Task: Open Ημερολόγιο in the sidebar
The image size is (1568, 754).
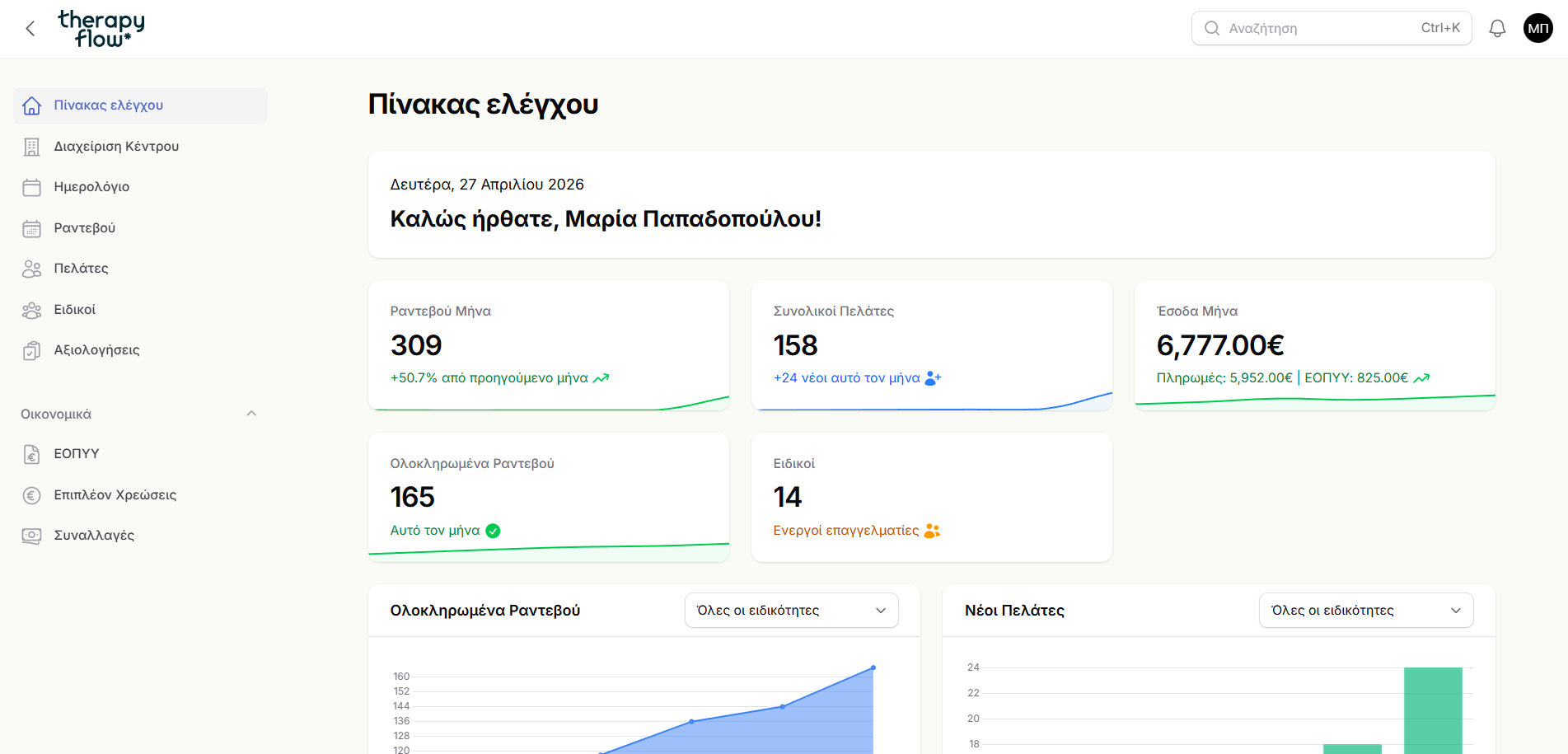Action: coord(141,187)
